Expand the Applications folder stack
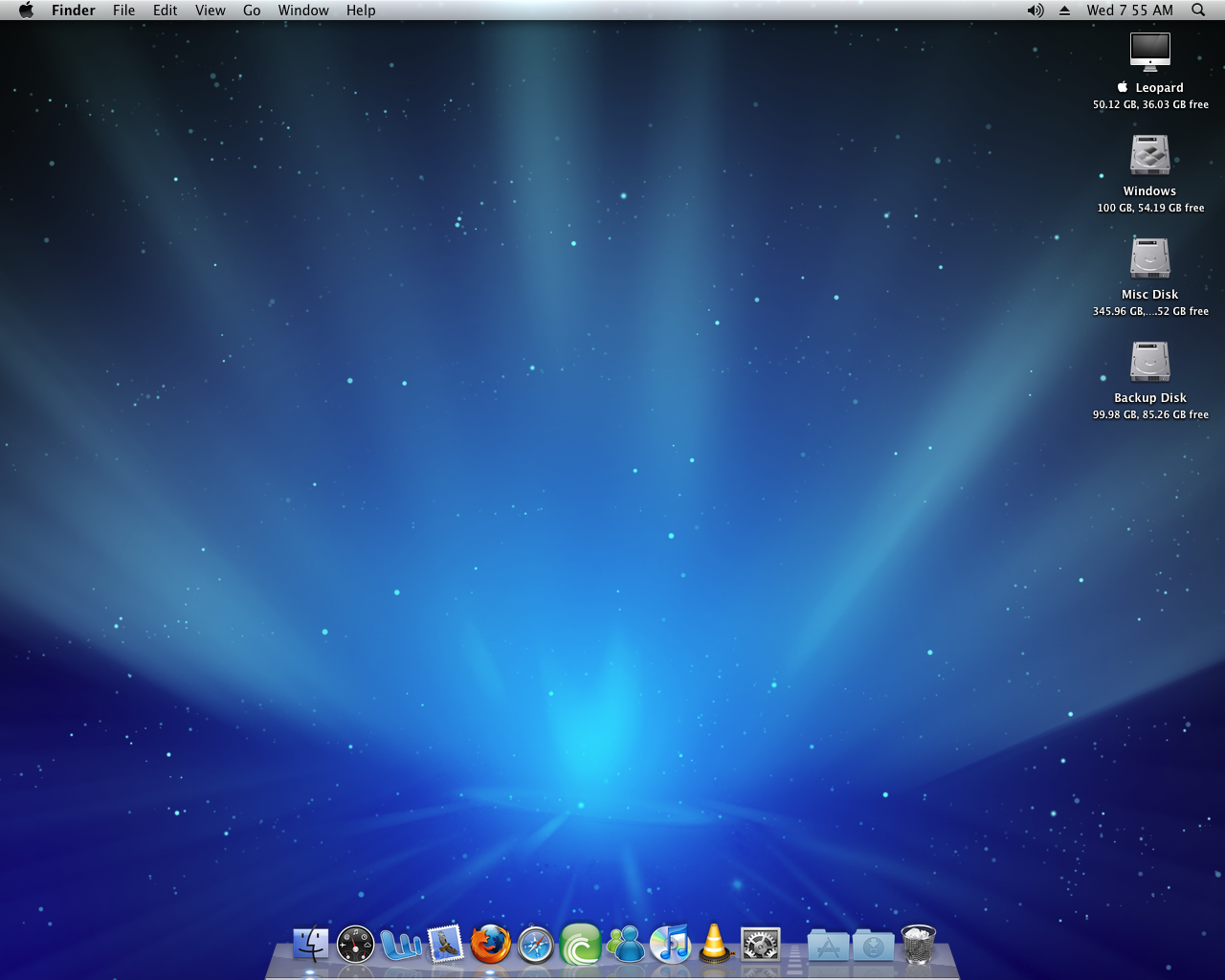The height and width of the screenshot is (980, 1225). 828,946
